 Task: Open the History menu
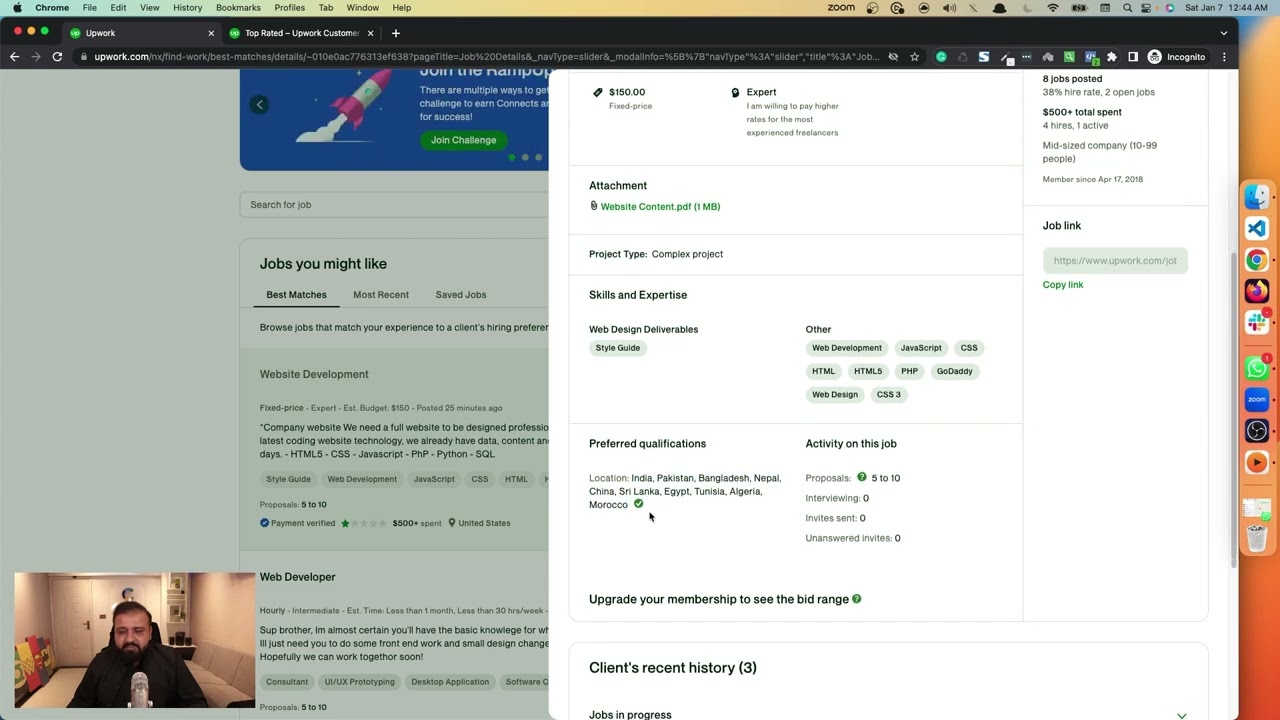pyautogui.click(x=187, y=8)
